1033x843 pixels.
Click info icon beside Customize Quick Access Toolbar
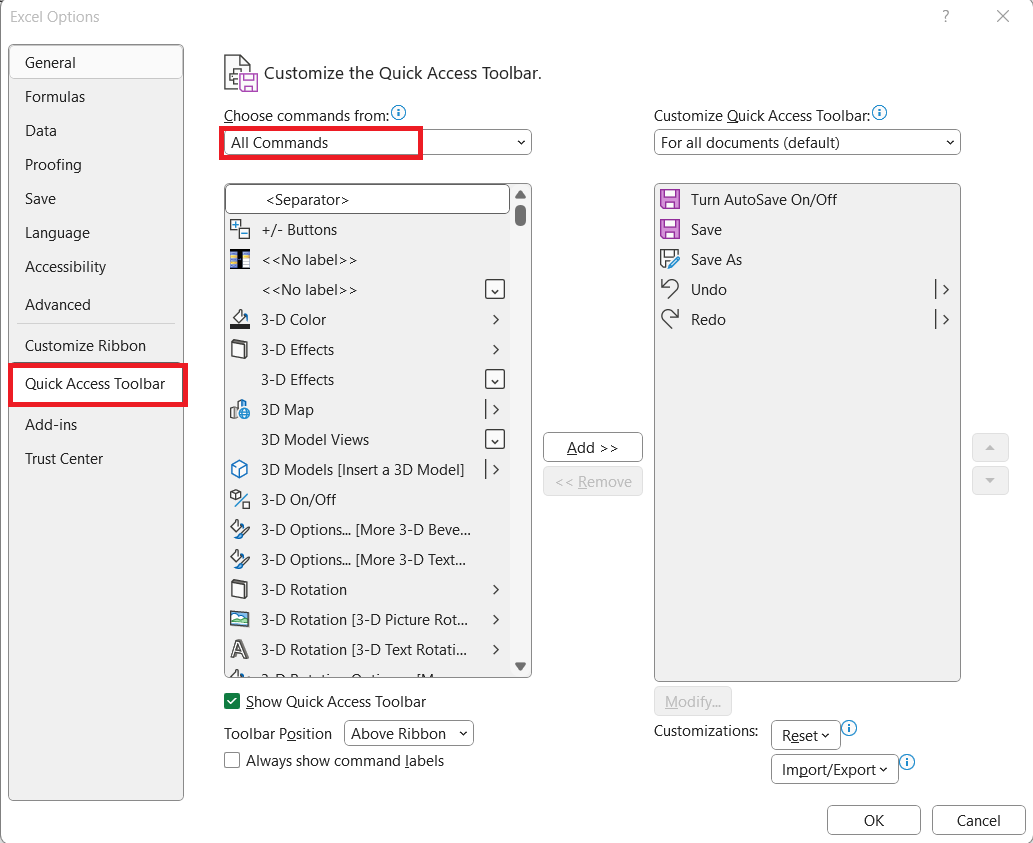(x=879, y=113)
